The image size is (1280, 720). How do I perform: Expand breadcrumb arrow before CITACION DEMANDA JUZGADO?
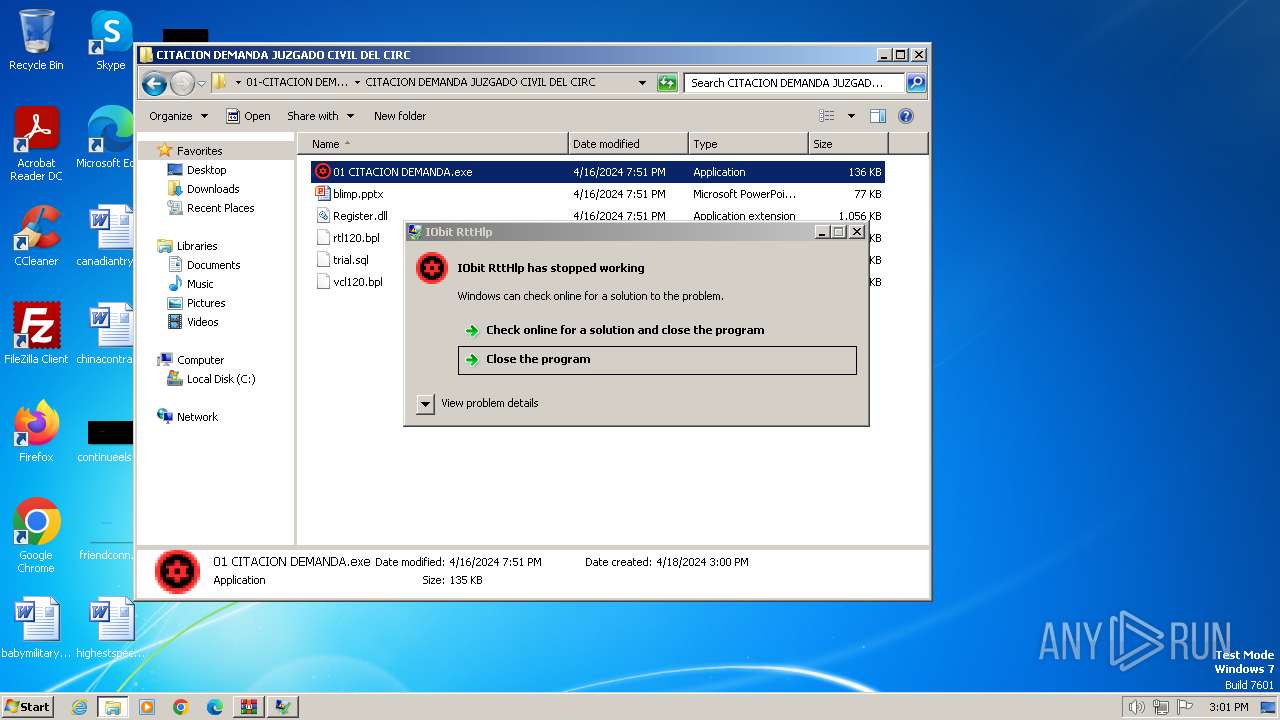[357, 83]
